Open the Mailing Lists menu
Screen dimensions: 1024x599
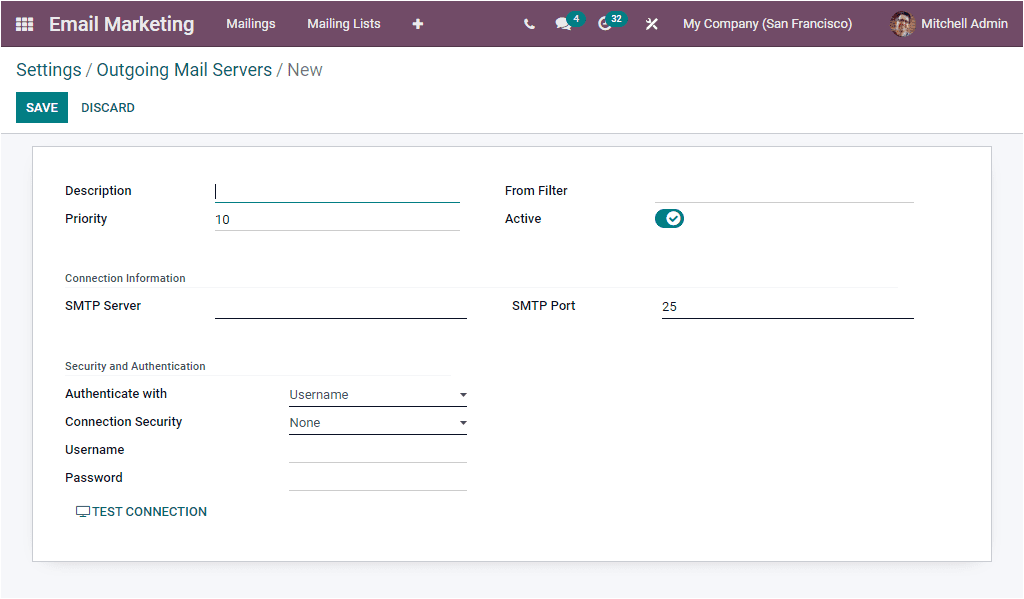343,23
